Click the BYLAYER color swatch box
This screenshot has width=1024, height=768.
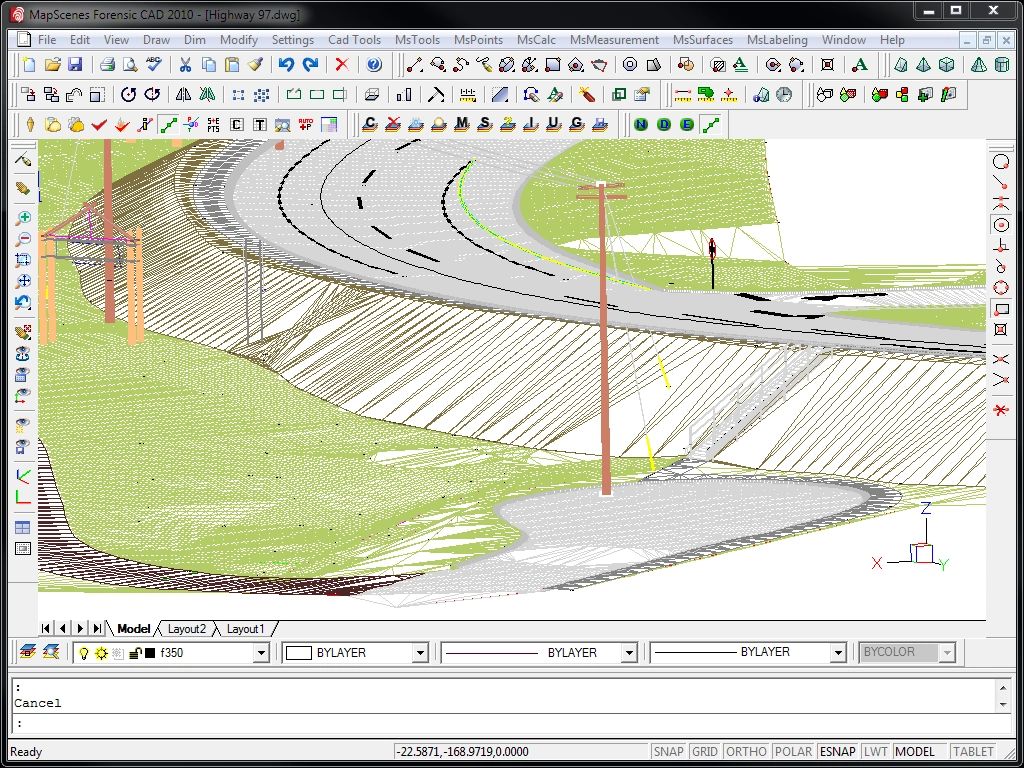(297, 651)
